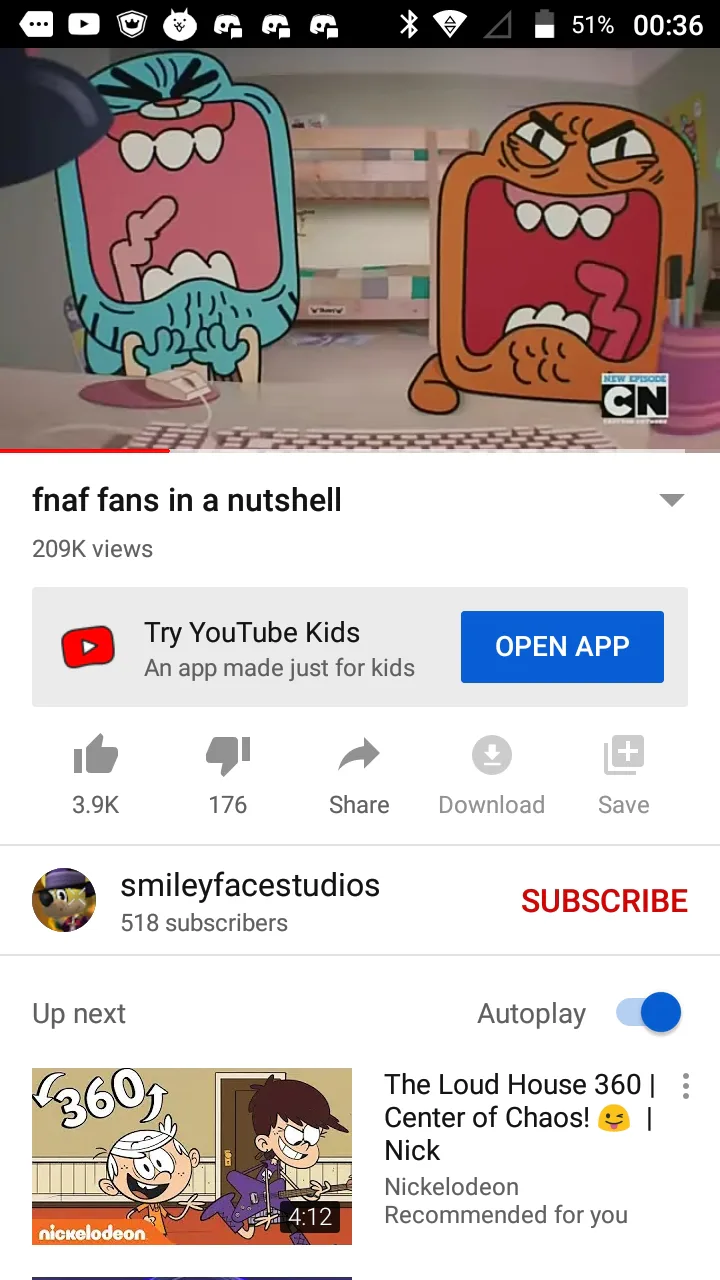Tap the Save to playlist icon

[x=623, y=755]
